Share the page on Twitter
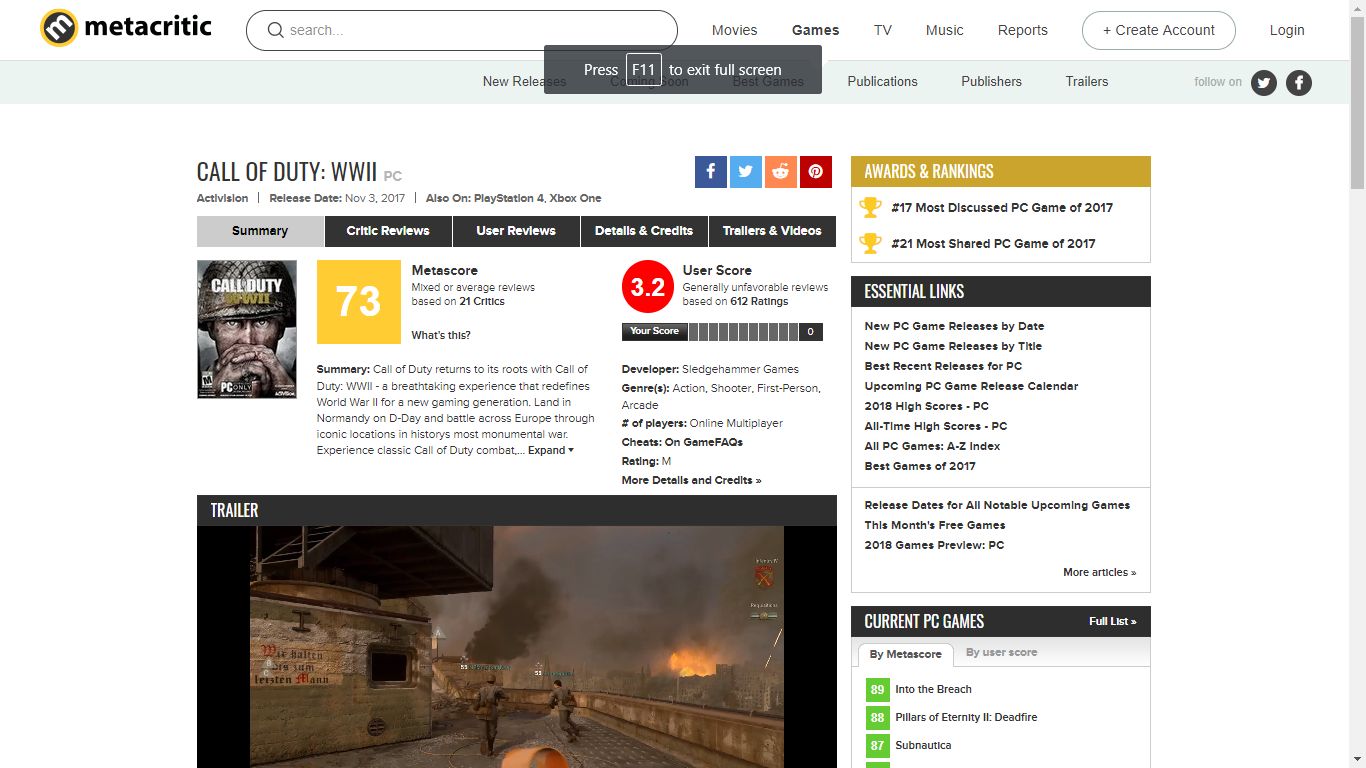Screen dimensions: 1366x768 [746, 171]
